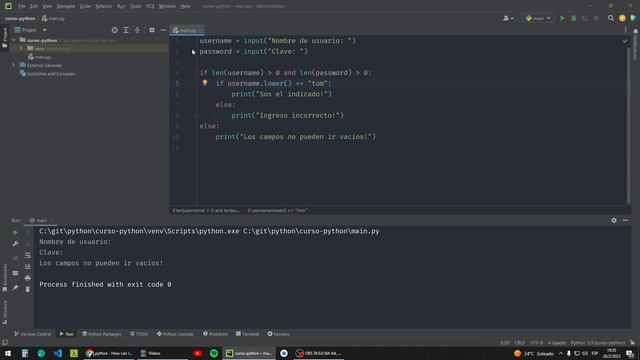
Task: Click the username.lower breadcrumb below editor
Action: 278,211
